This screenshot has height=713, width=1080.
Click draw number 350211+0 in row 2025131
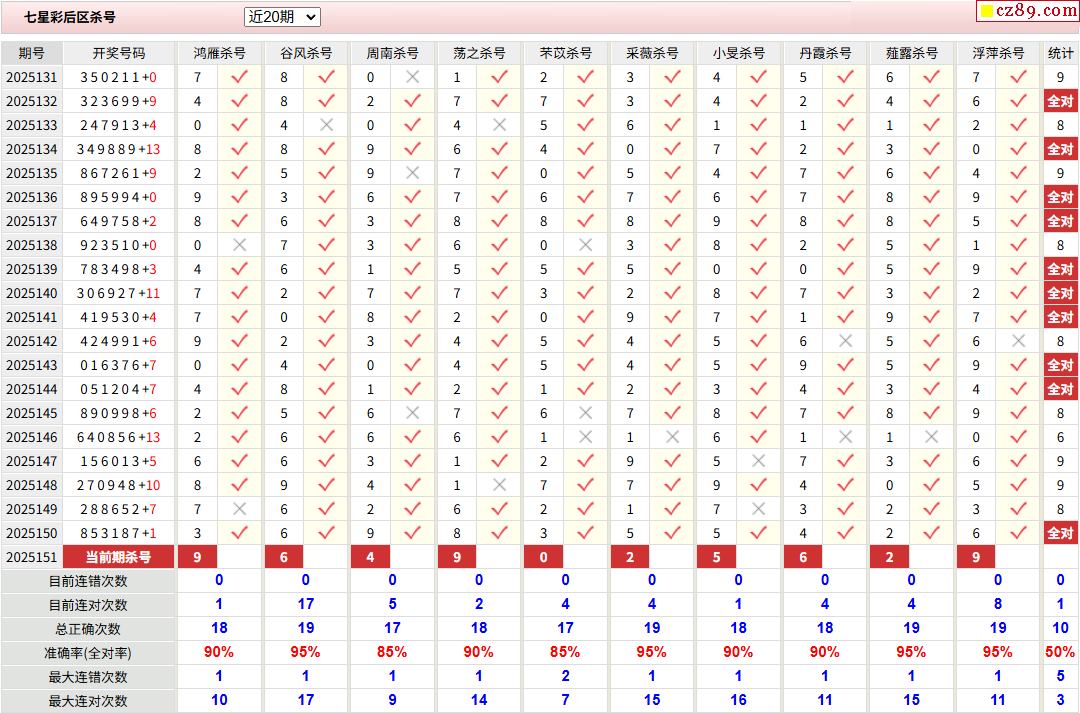click(118, 77)
